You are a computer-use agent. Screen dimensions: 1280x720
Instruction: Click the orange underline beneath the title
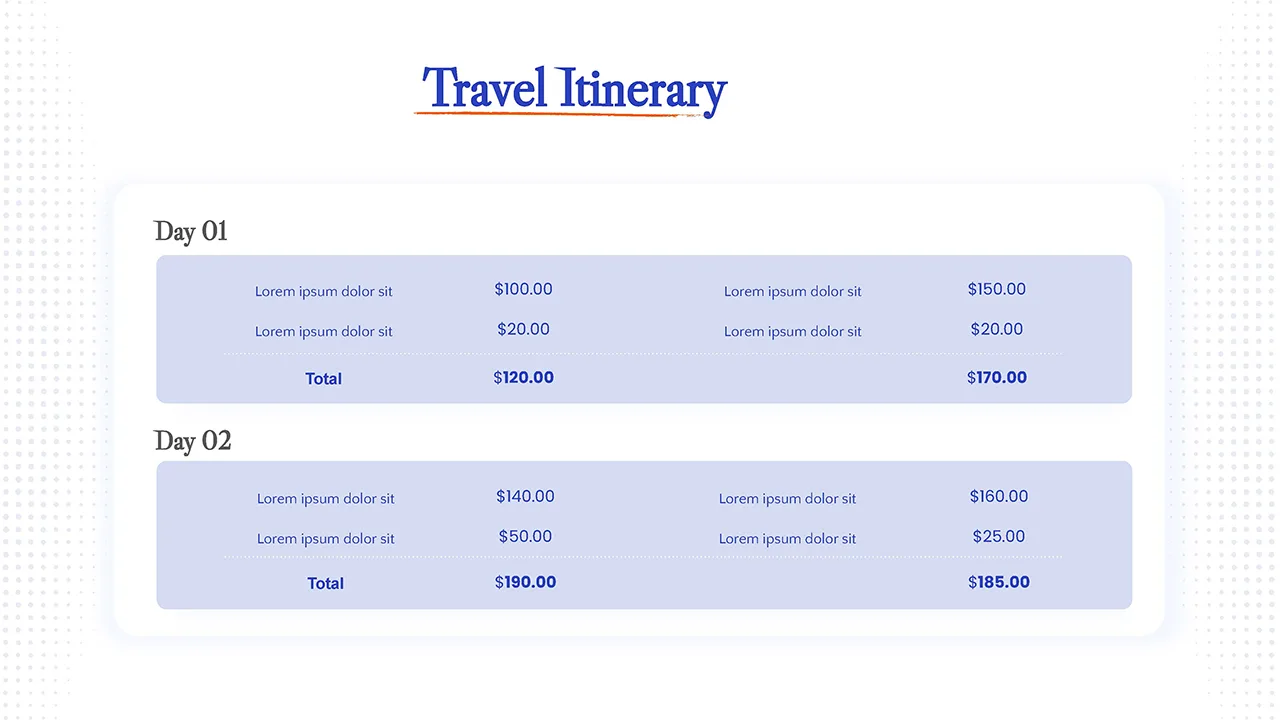pyautogui.click(x=560, y=114)
